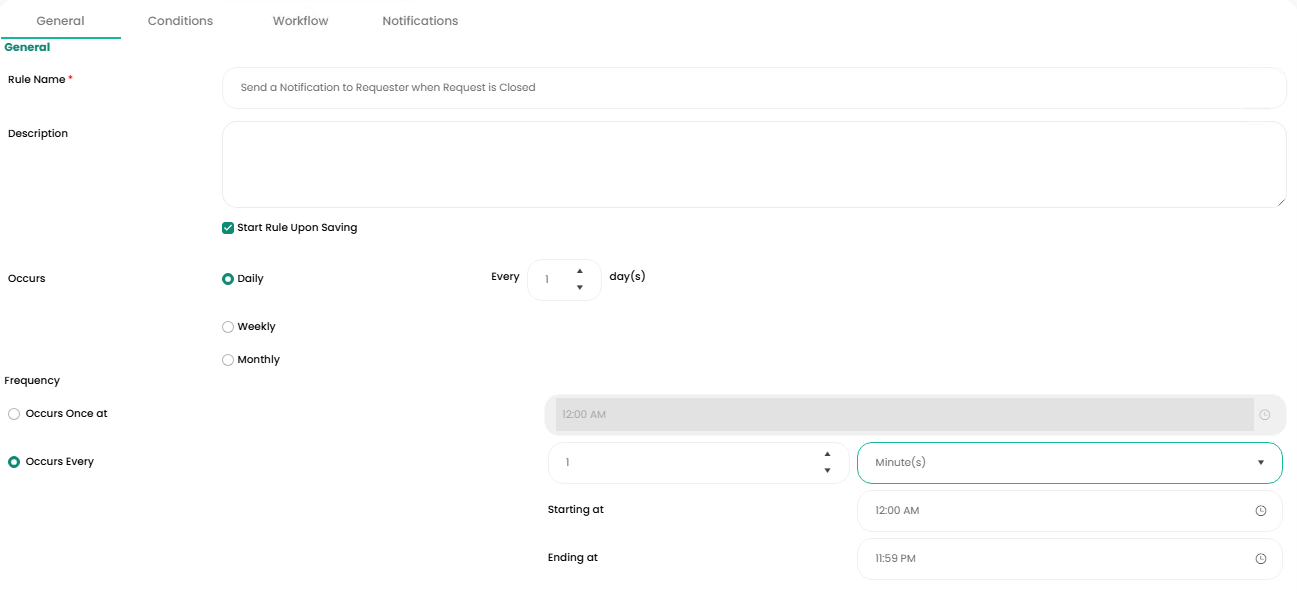Image resolution: width=1297 pixels, height=594 pixels.
Task: Select the Daily occurrence radio button
Action: coord(228,279)
